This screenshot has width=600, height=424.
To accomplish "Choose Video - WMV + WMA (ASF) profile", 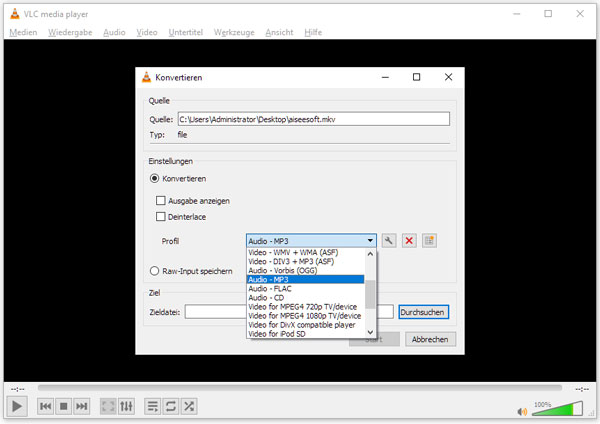I will 305,253.
